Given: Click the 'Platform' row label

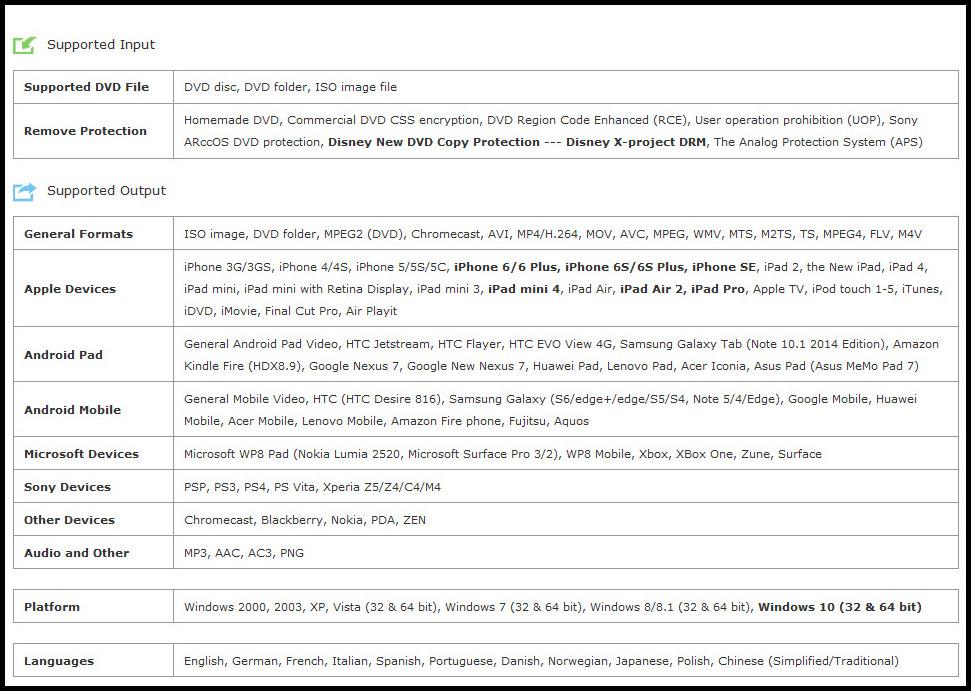Looking at the screenshot, I should (52, 607).
